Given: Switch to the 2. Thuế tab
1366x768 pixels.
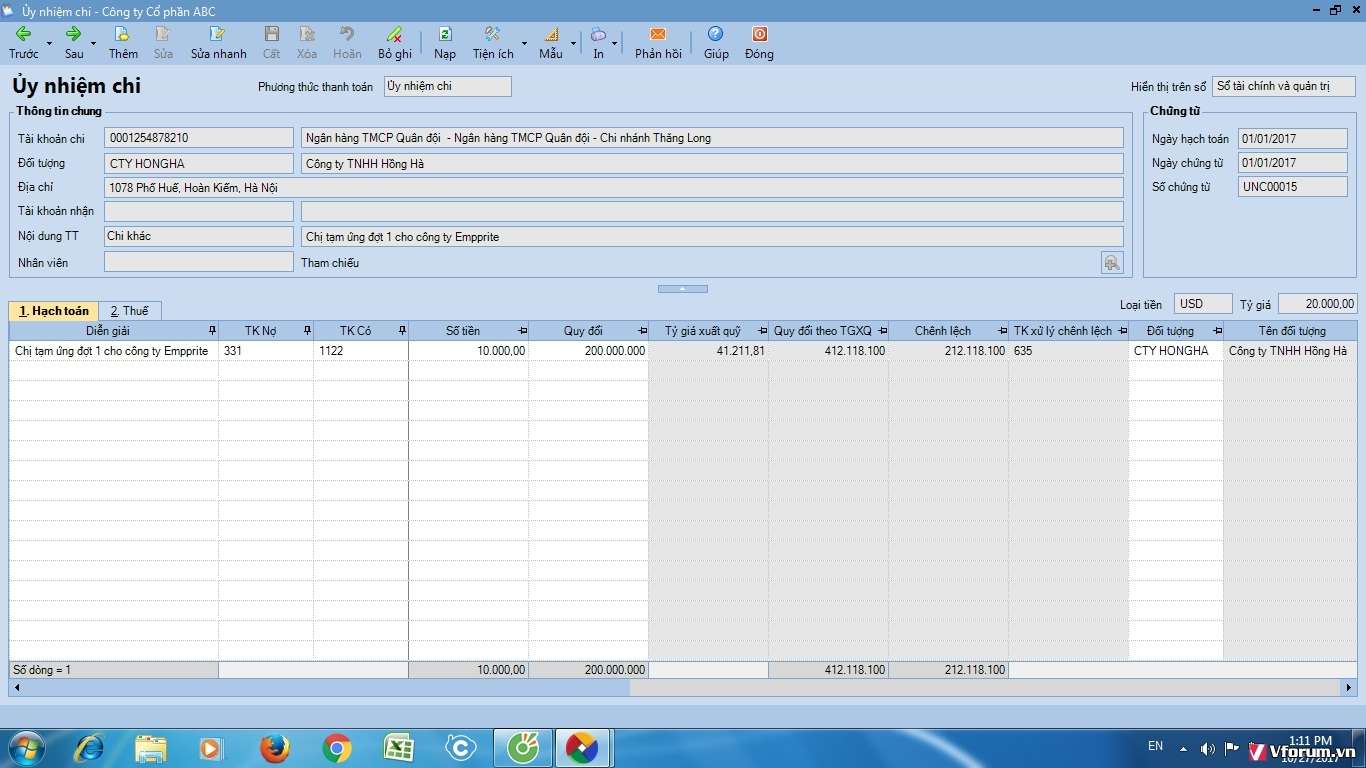Looking at the screenshot, I should 129,311.
